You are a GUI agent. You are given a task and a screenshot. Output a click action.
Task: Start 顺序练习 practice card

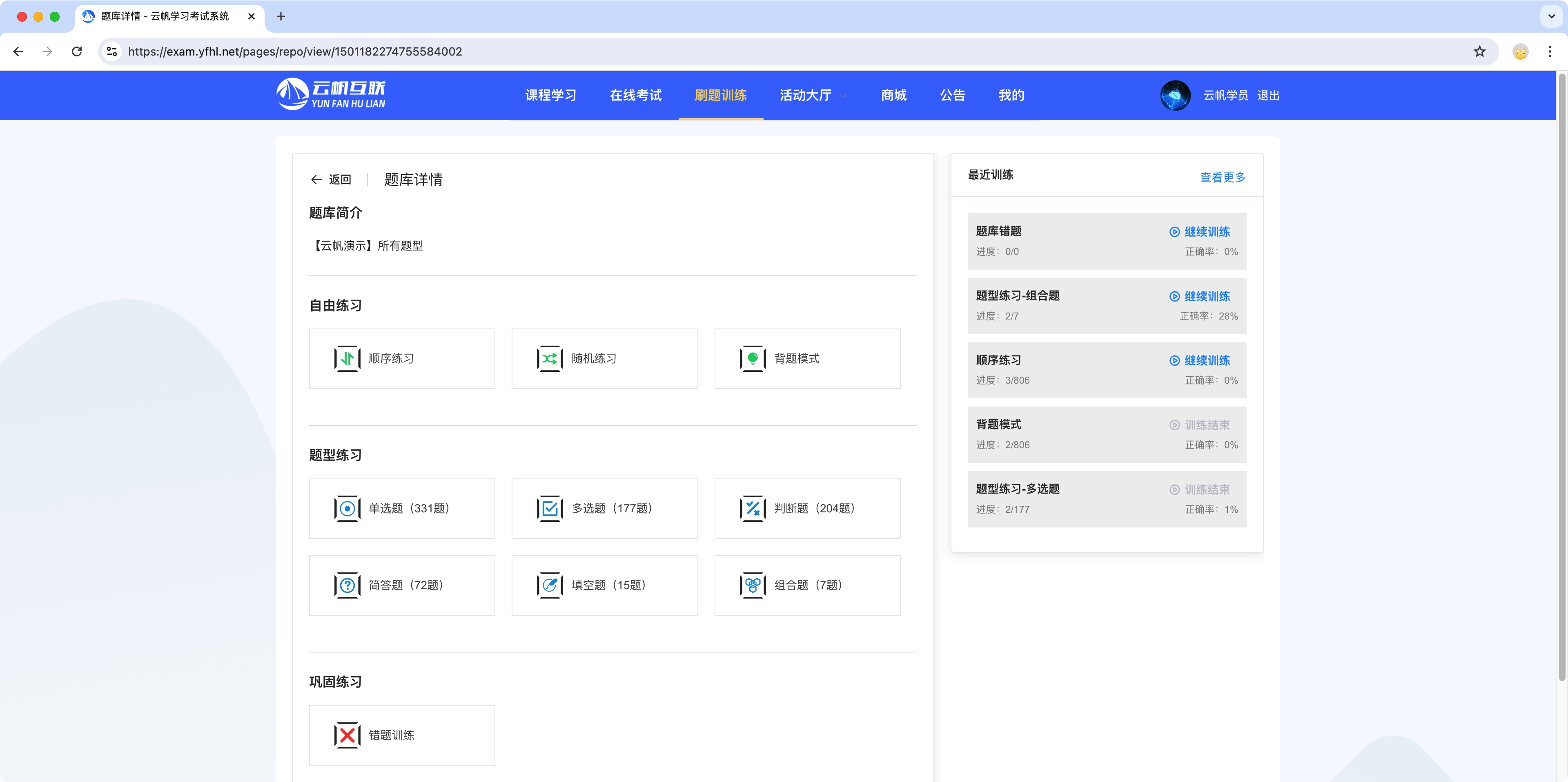tap(402, 359)
